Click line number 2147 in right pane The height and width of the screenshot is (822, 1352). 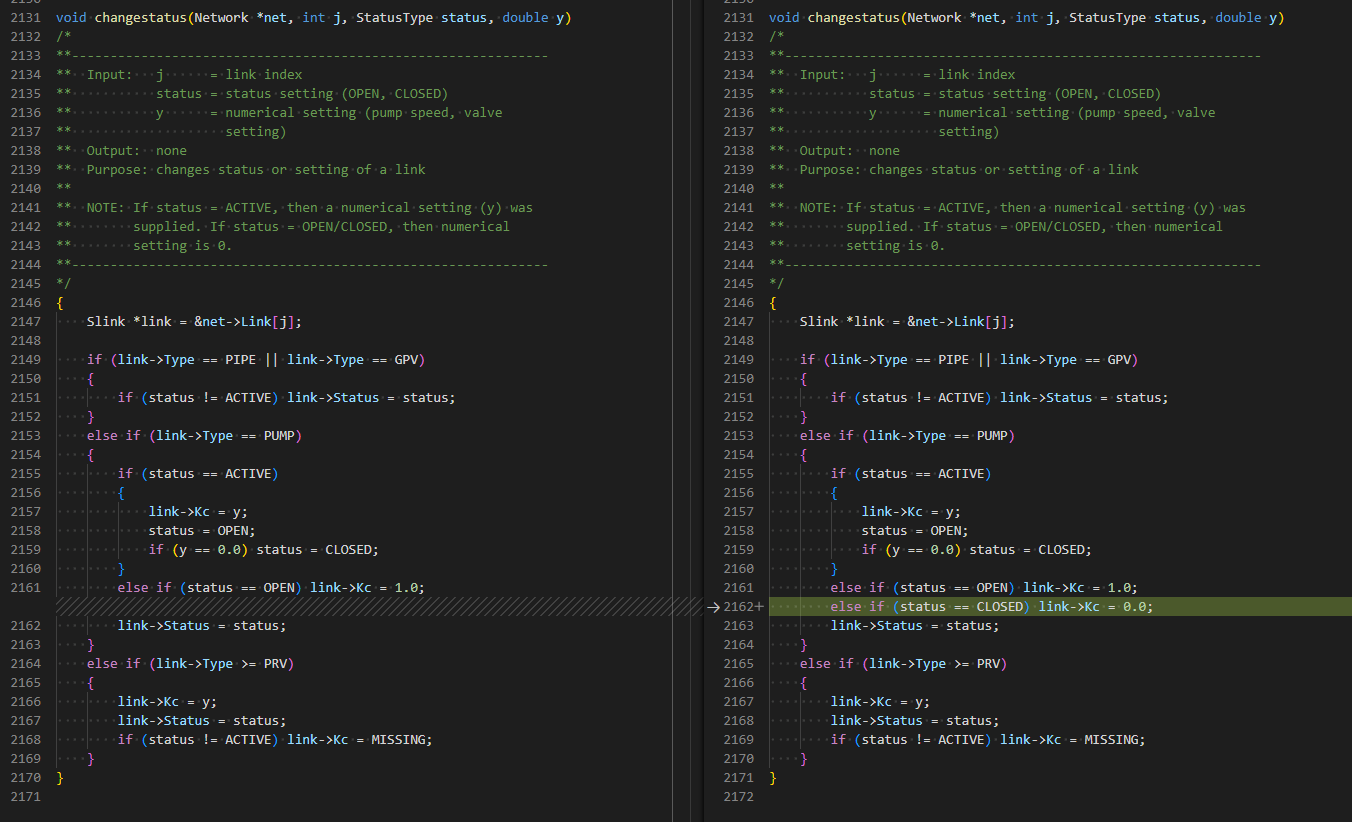[738, 322]
